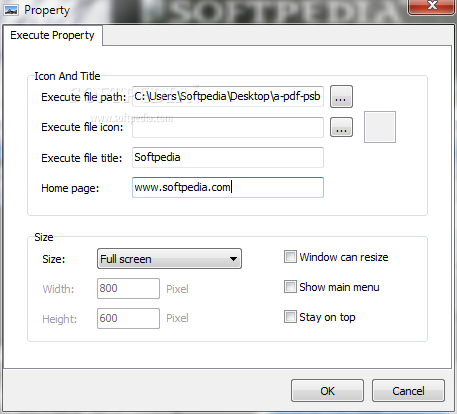Click the Execute file title field
457x414 pixels.
228,157
